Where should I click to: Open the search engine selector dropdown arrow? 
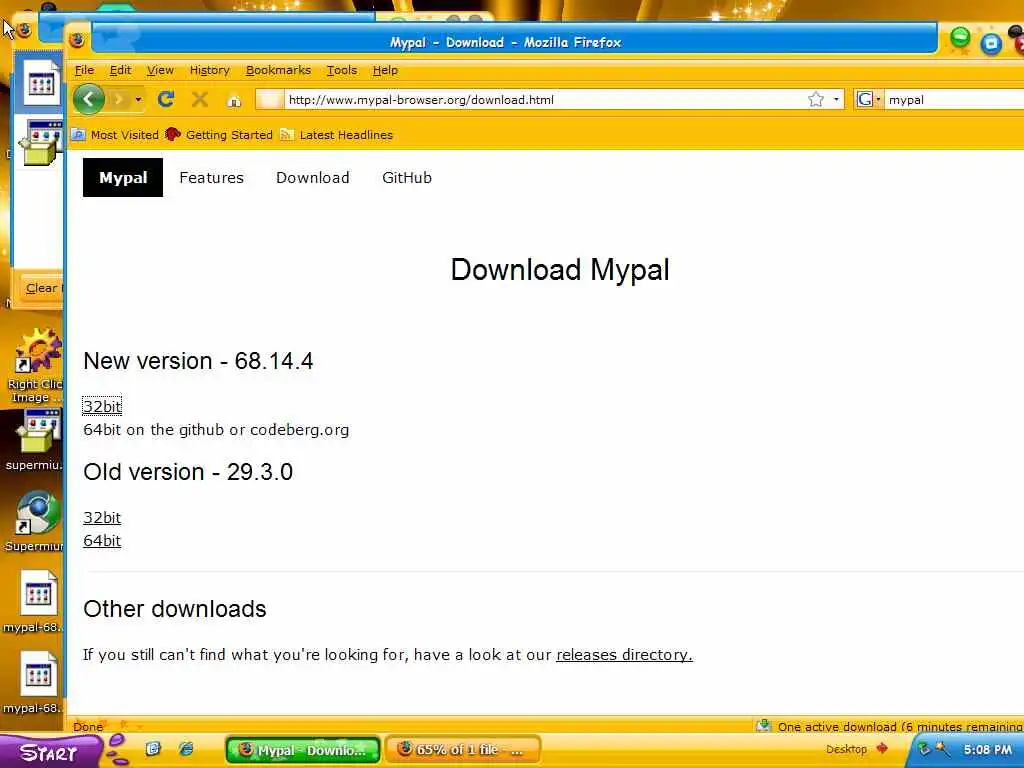pyautogui.click(x=878, y=99)
